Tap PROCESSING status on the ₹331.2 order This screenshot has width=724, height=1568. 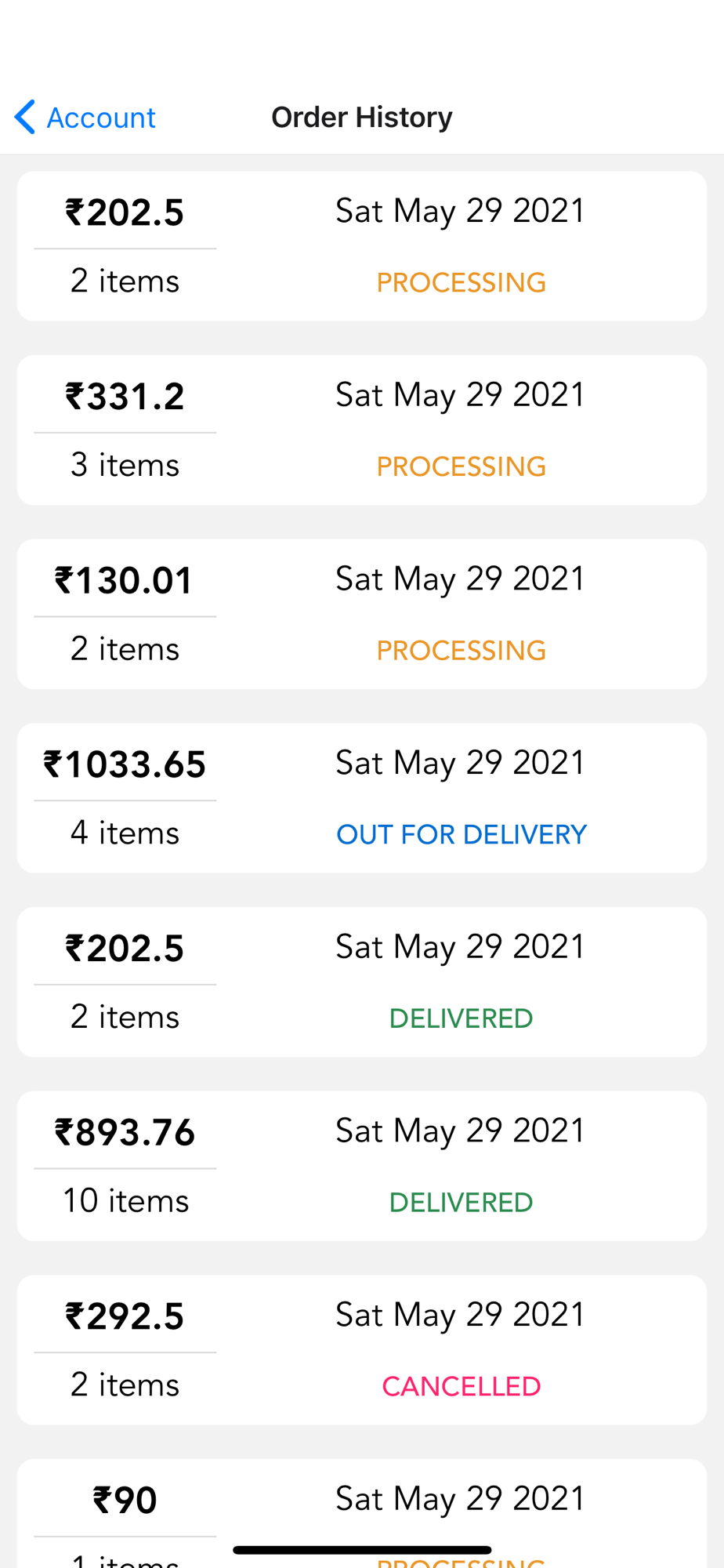461,467
